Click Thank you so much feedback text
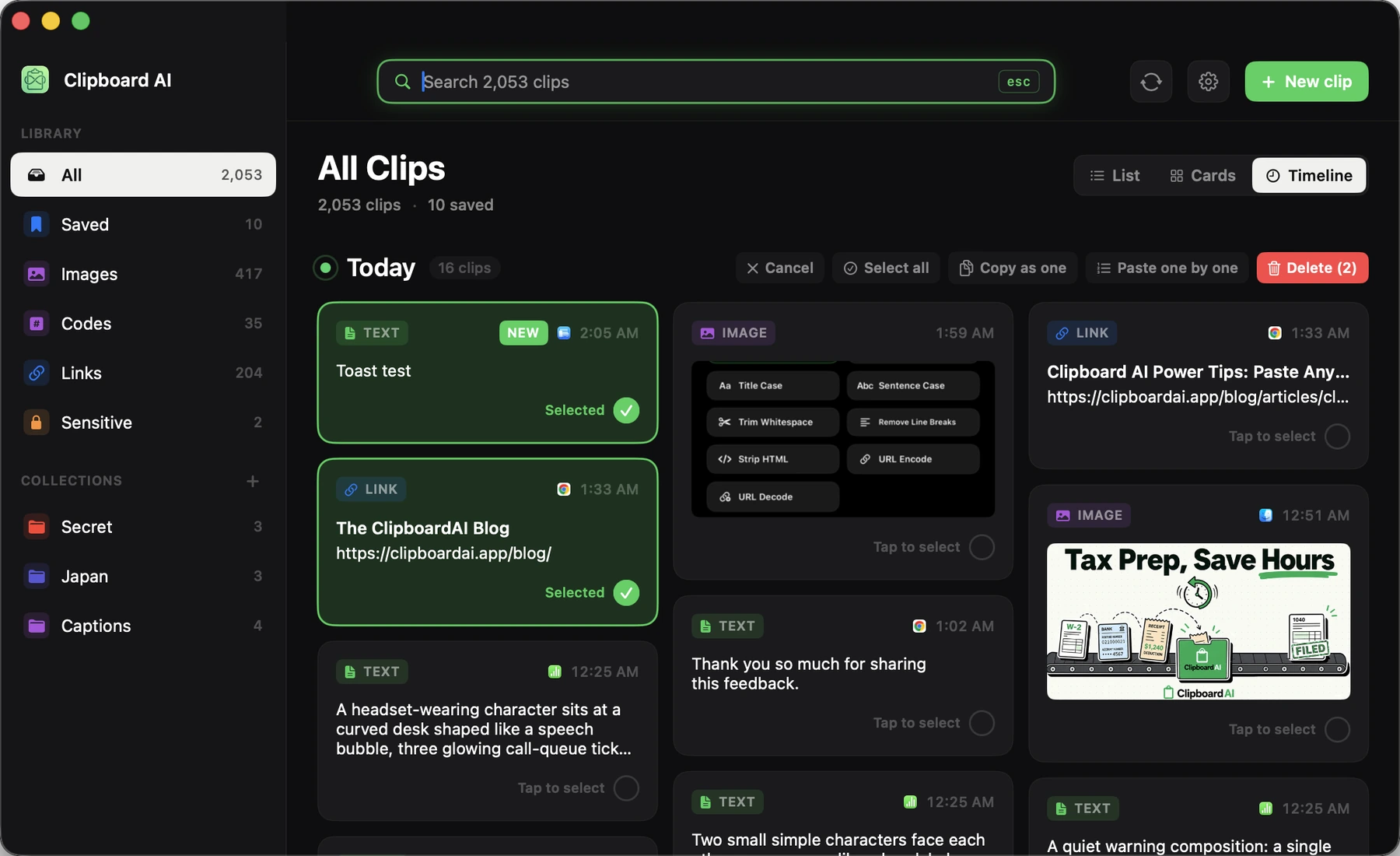This screenshot has height=856, width=1400. (809, 674)
